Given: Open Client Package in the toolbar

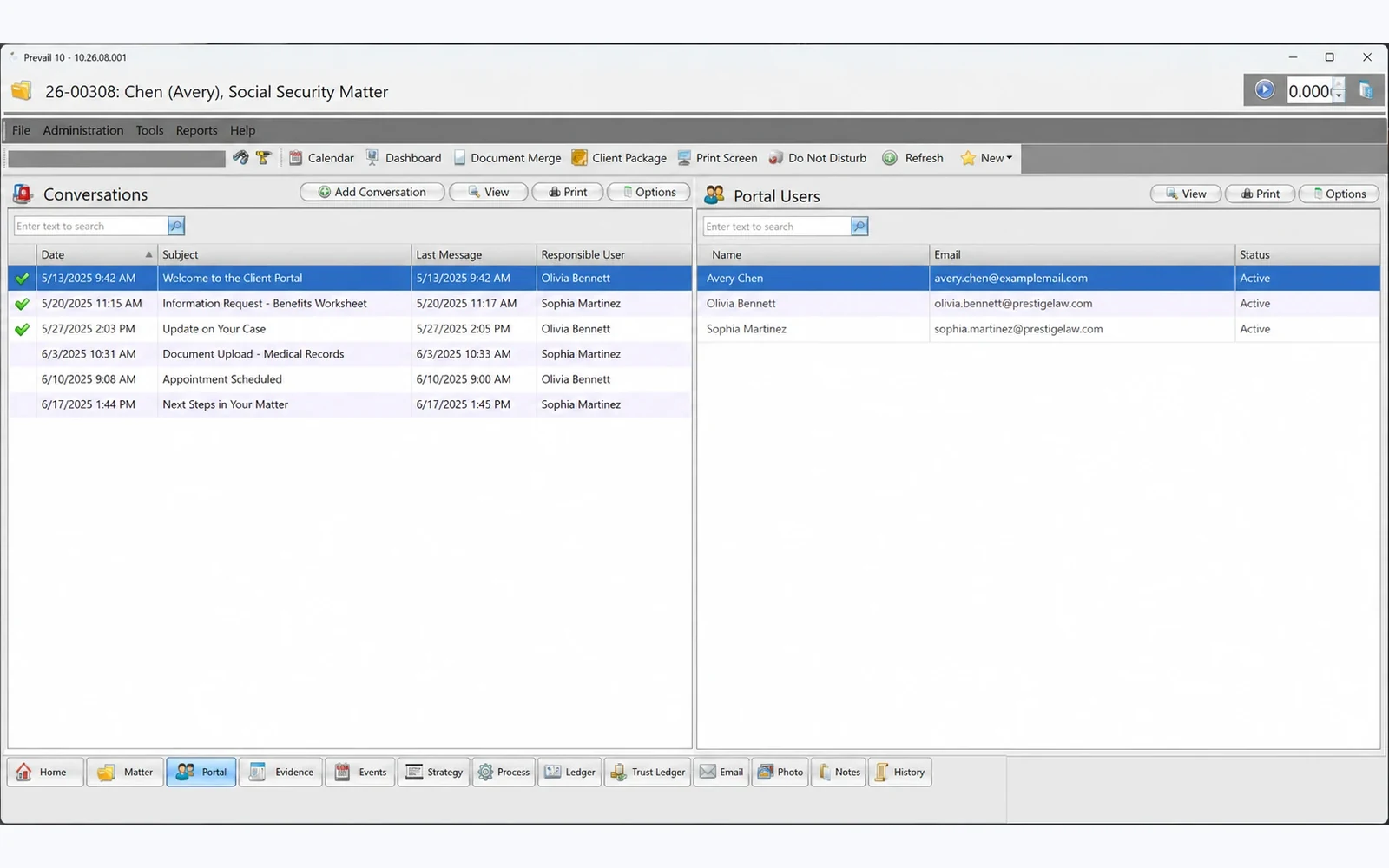Looking at the screenshot, I should [619, 158].
